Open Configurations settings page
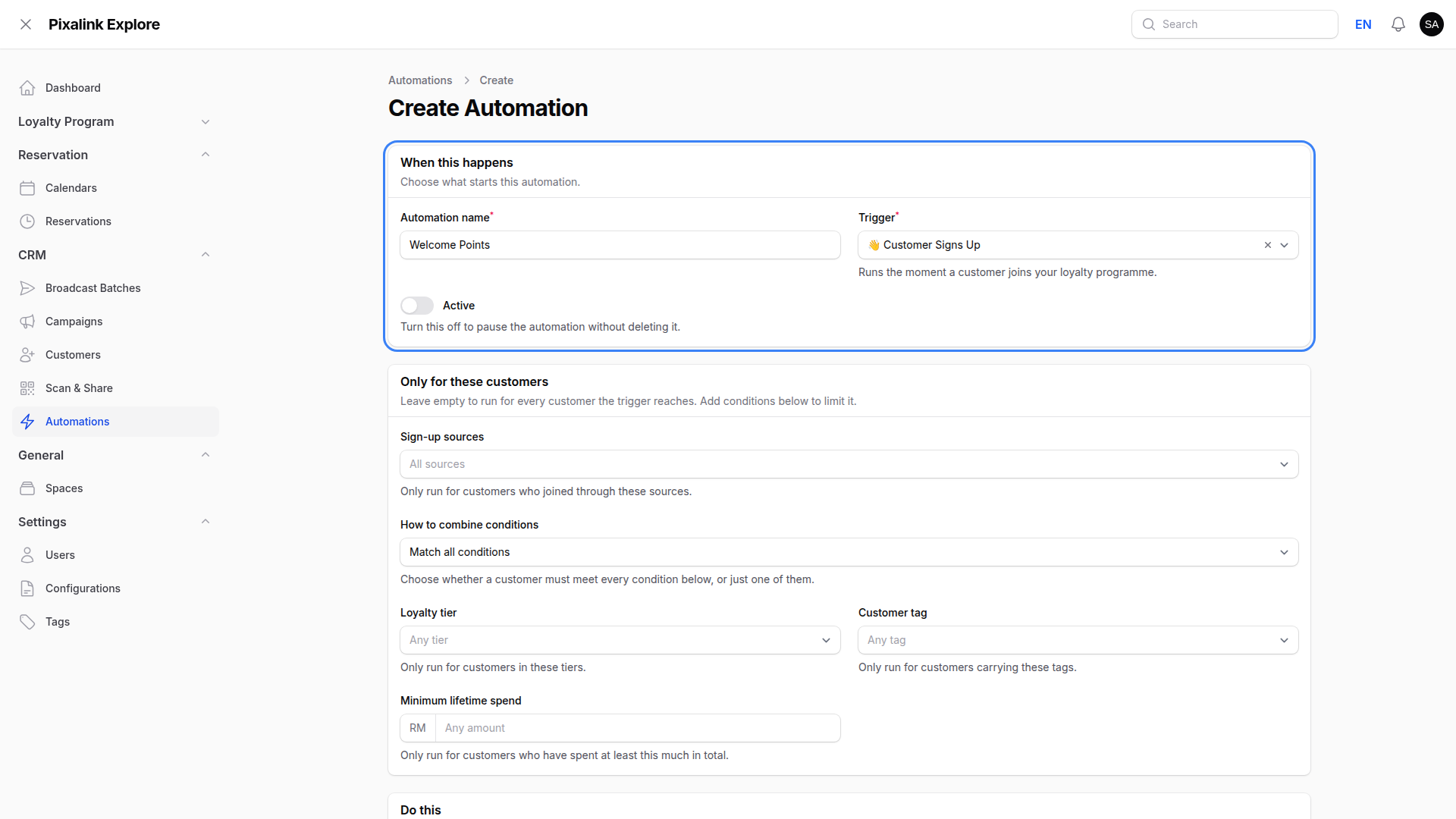The height and width of the screenshot is (819, 1456). 115,588
